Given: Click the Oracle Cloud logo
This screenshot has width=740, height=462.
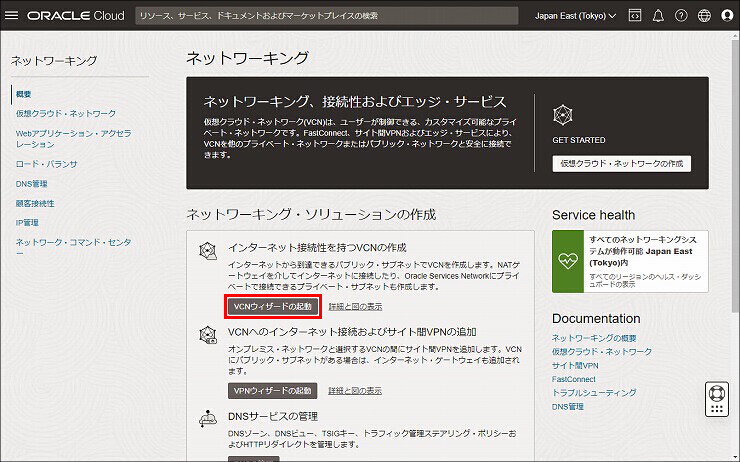Looking at the screenshot, I should 76,16.
